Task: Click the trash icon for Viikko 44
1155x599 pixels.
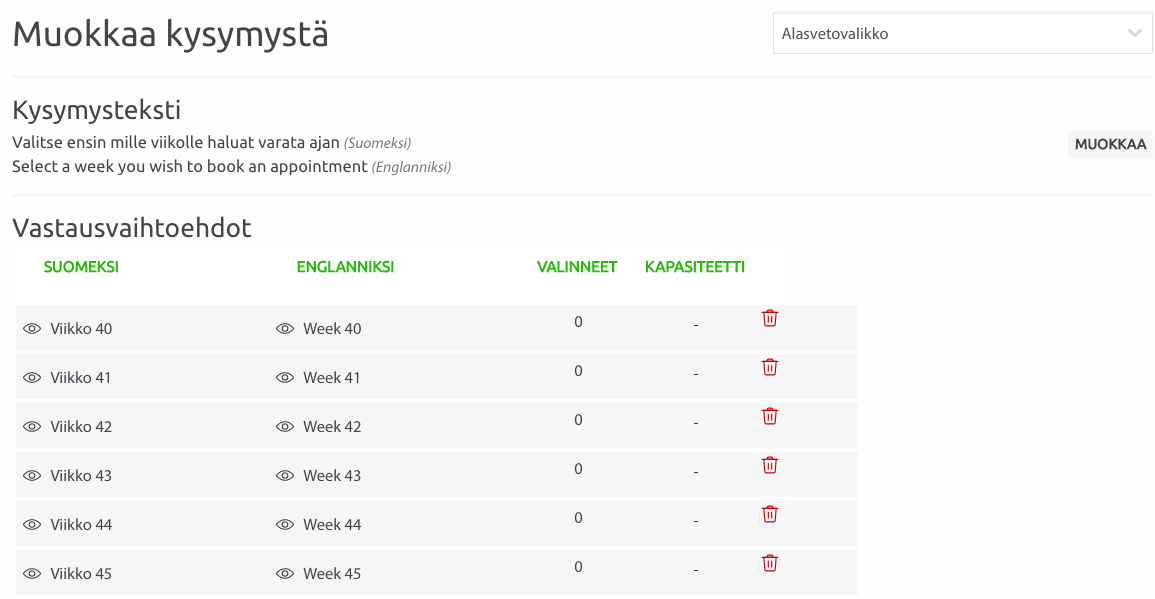Action: [770, 514]
